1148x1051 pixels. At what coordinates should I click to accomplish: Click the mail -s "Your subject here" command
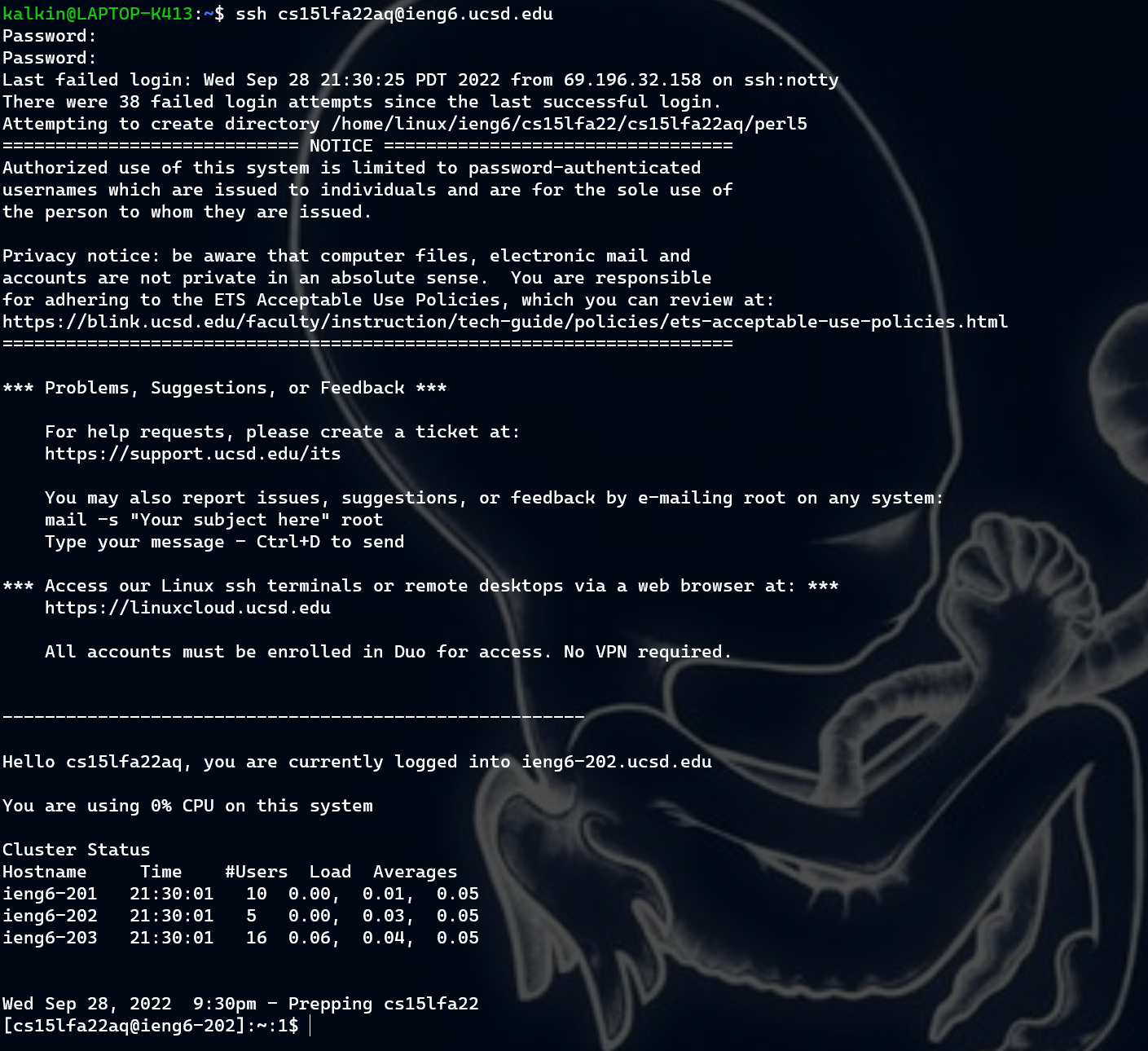click(x=213, y=520)
